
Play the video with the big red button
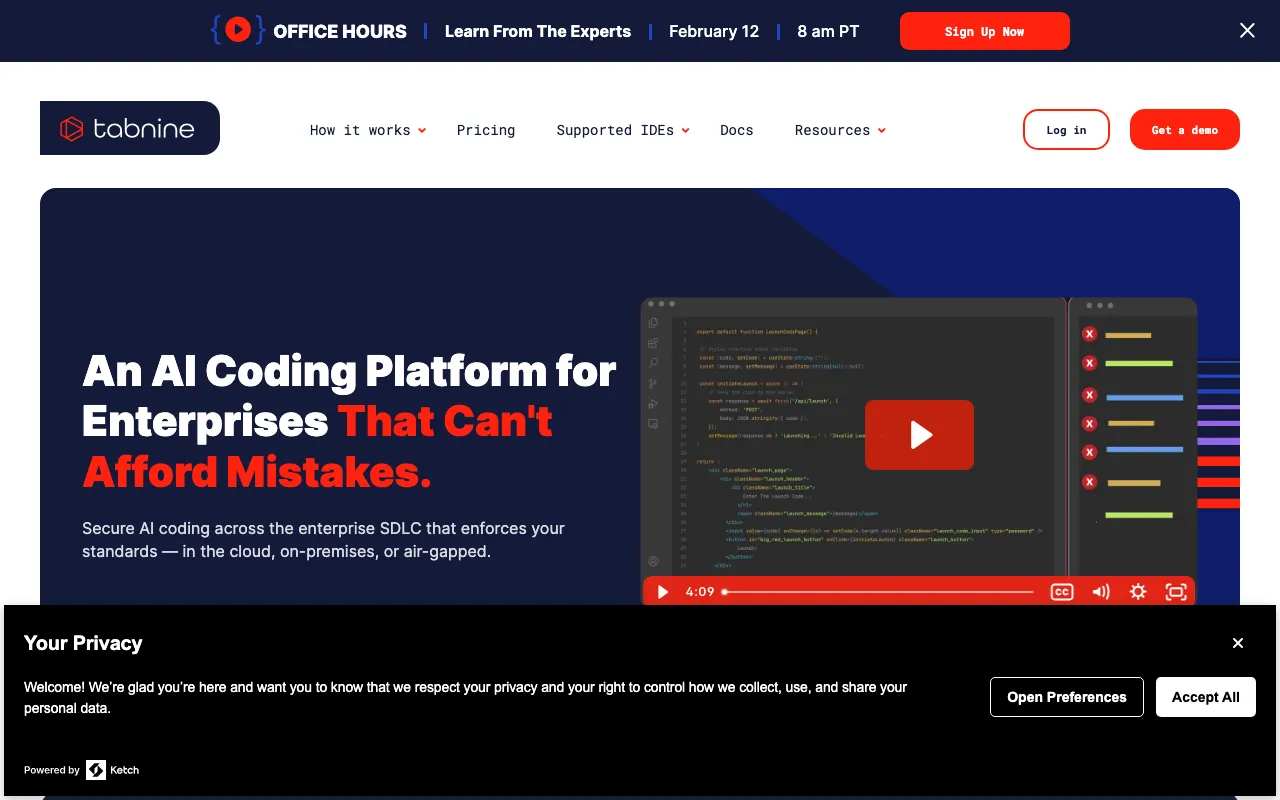coord(919,435)
